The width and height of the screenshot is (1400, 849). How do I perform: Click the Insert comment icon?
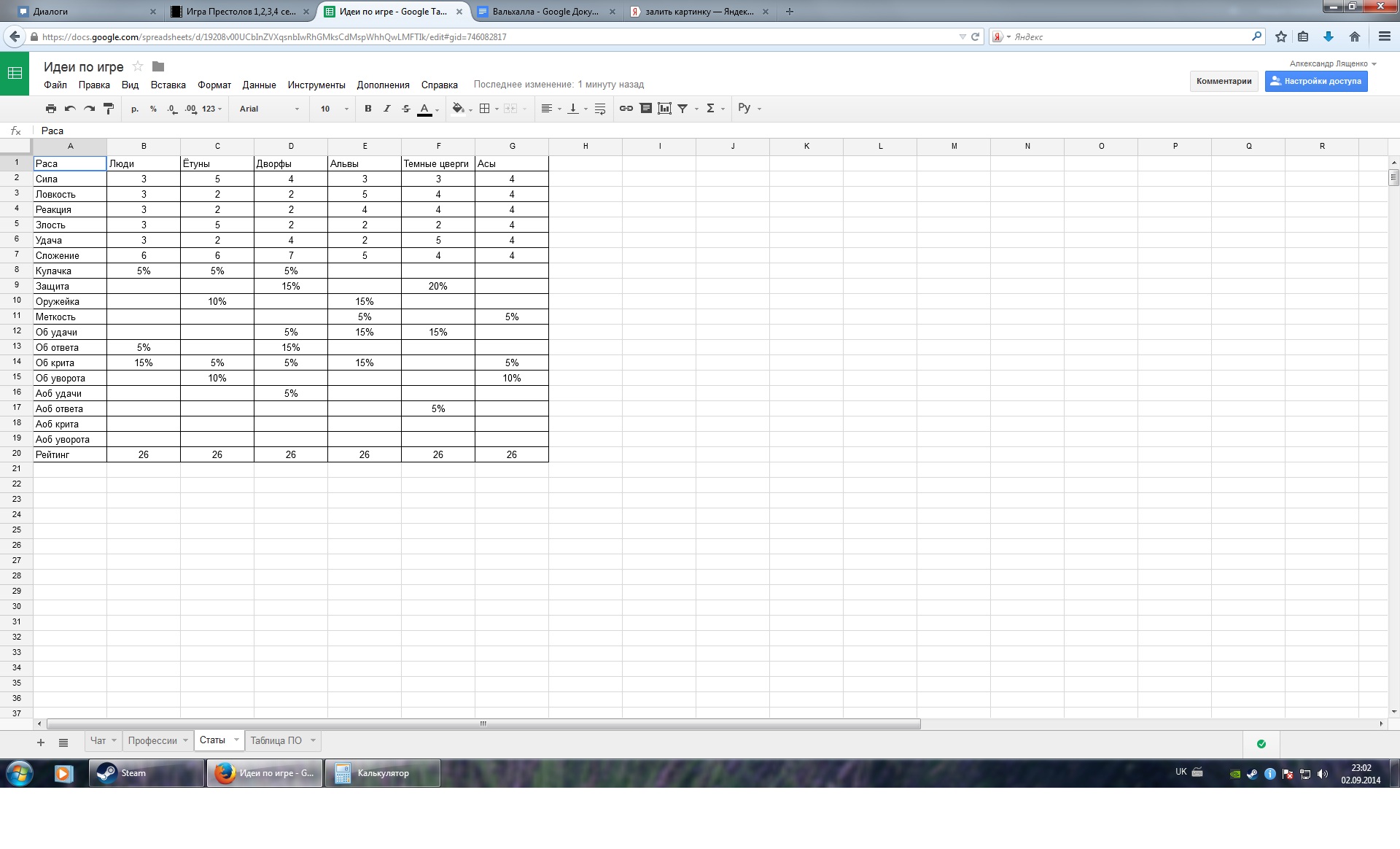click(x=645, y=109)
